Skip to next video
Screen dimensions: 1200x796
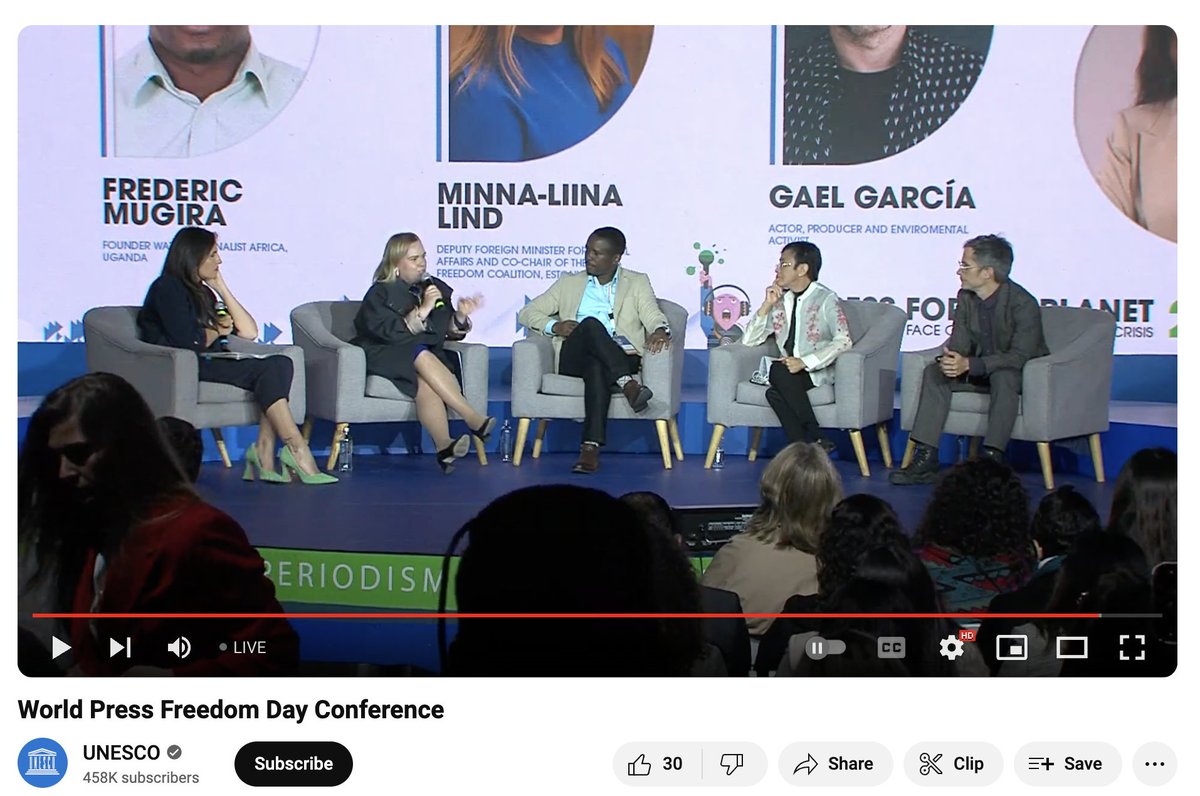120,648
